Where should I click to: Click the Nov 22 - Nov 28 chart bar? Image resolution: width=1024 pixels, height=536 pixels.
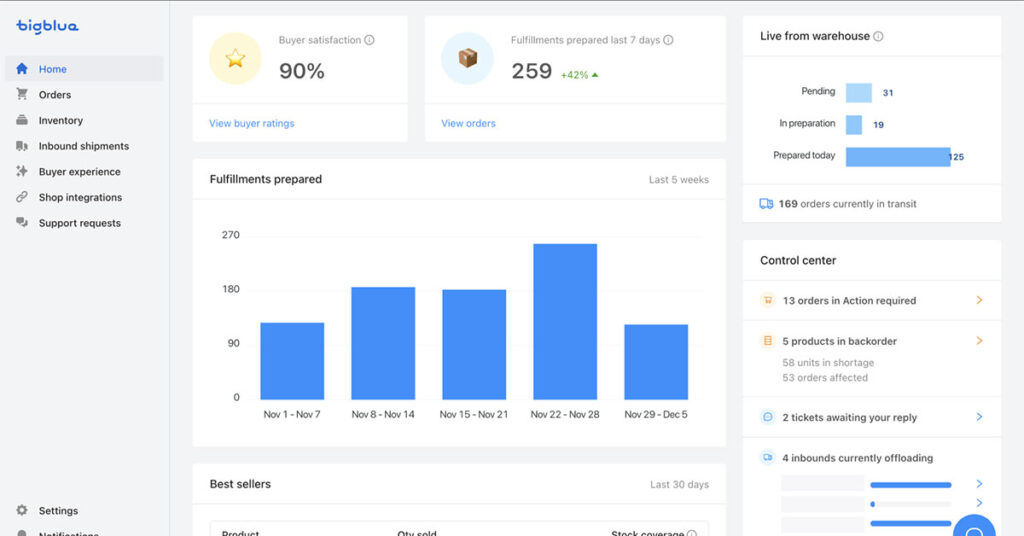click(565, 321)
